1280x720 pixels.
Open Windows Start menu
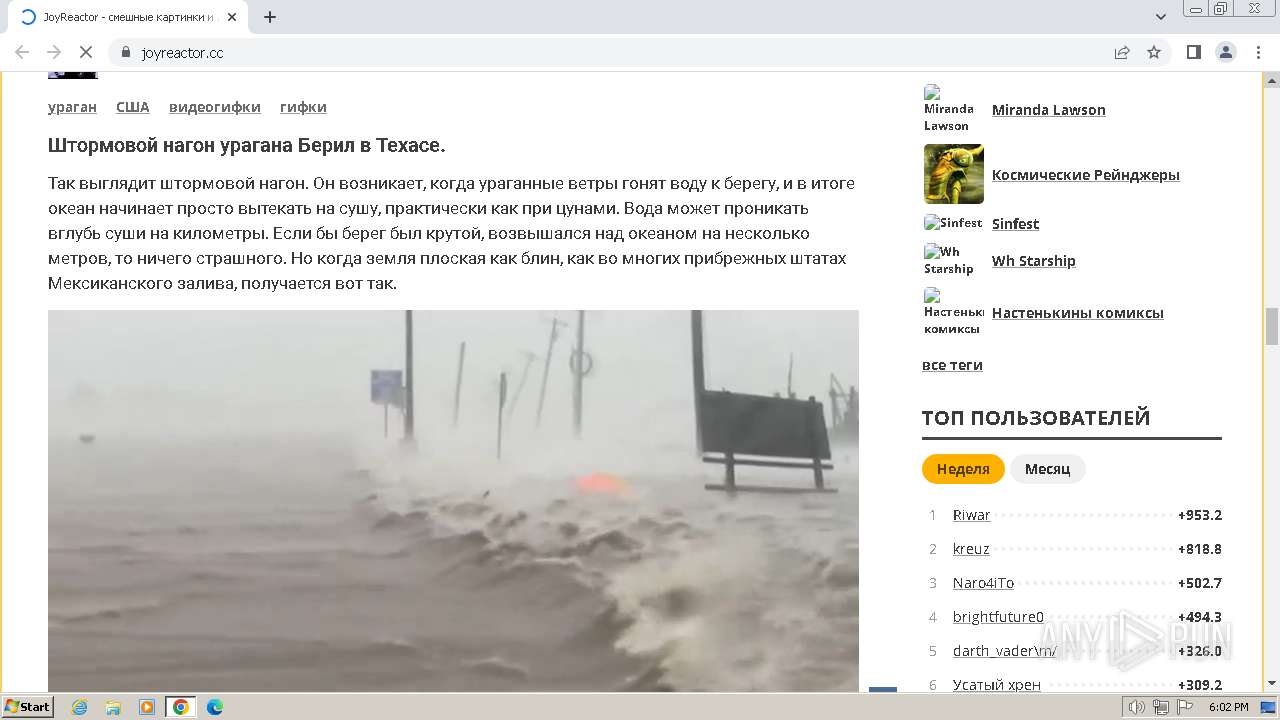pyautogui.click(x=27, y=706)
